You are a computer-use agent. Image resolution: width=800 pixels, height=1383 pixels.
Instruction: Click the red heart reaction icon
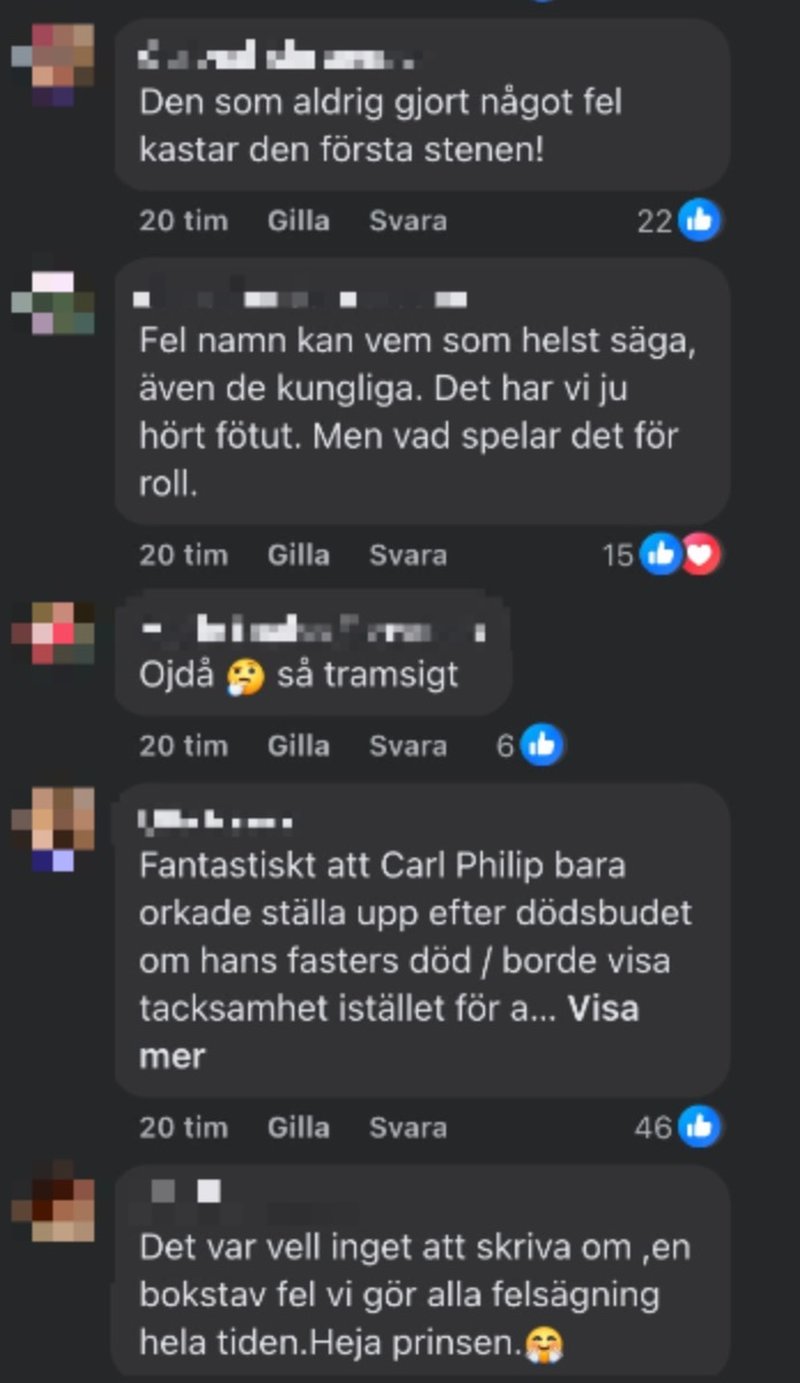(701, 554)
